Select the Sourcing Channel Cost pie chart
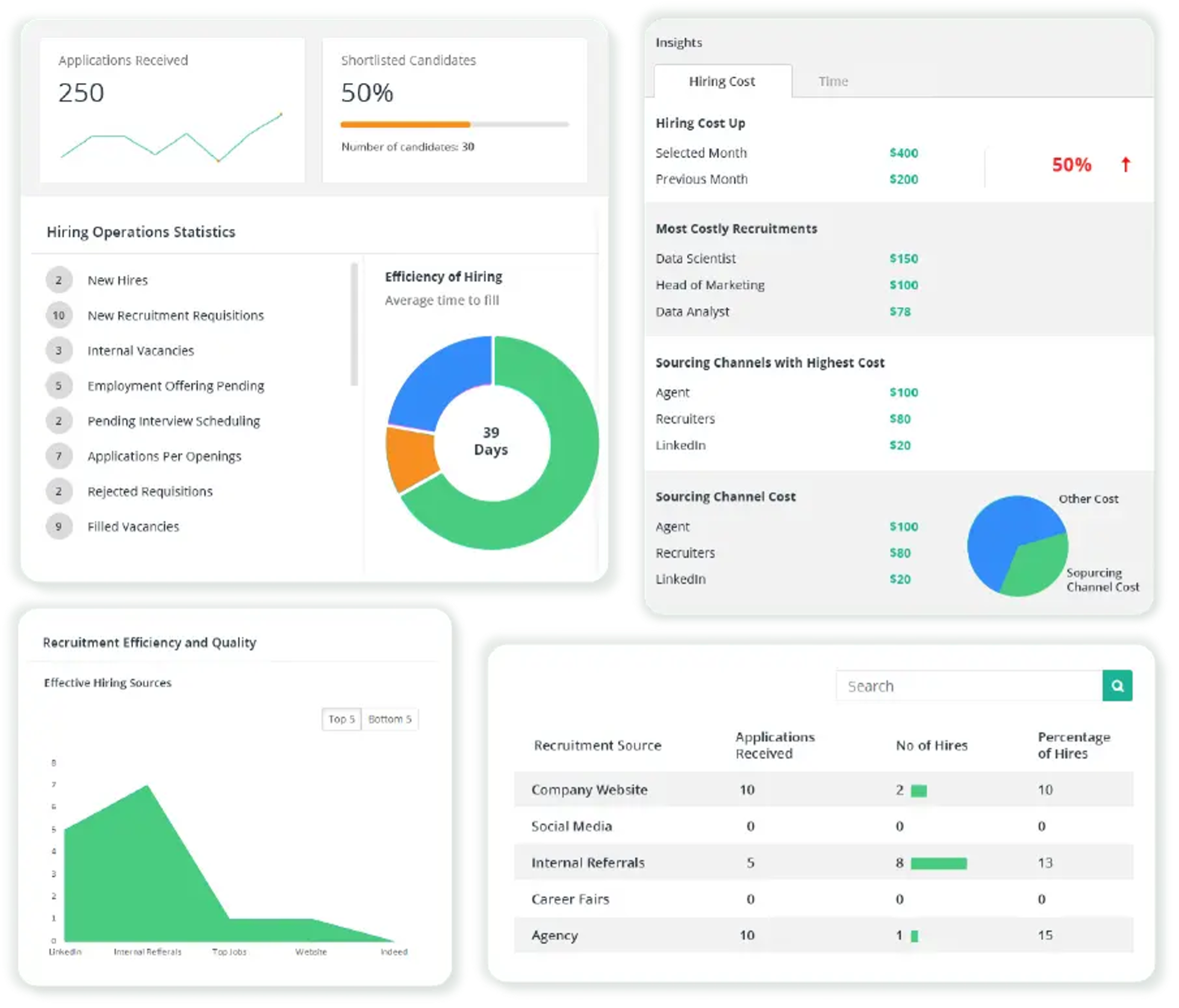Screen dimensions: 1179x1008 tap(1018, 545)
